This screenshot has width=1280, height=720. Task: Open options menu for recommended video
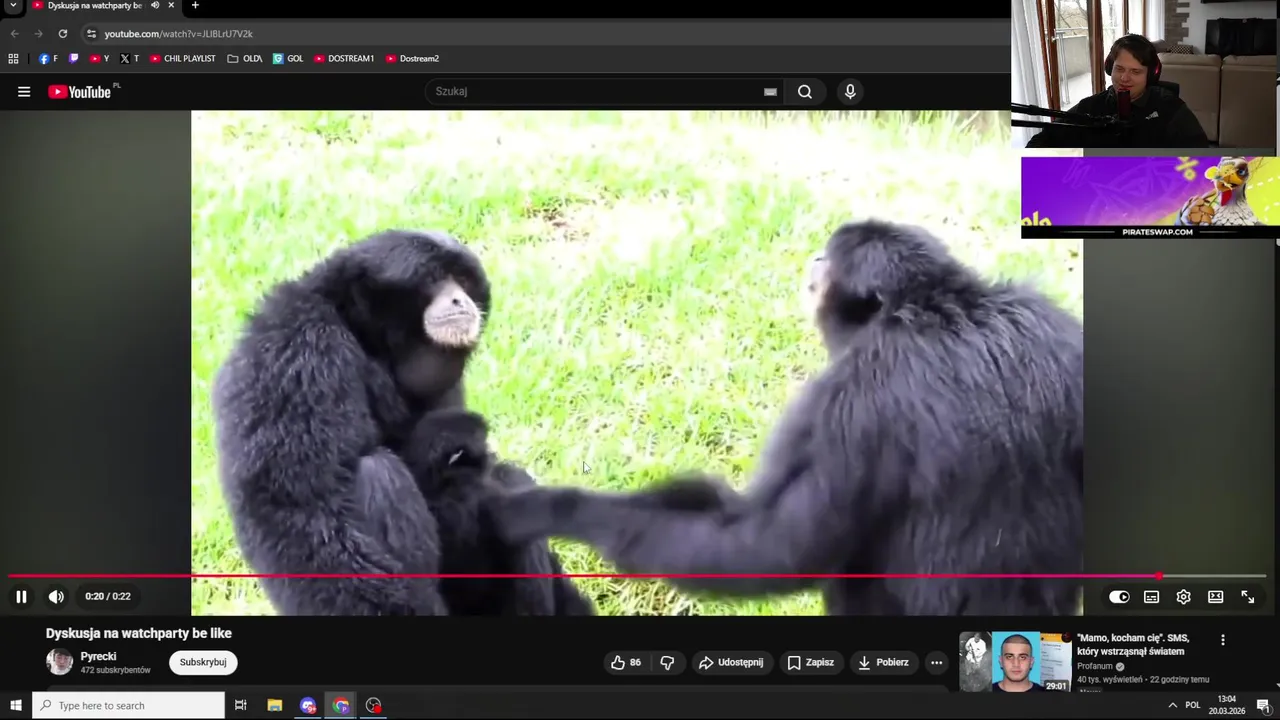[x=1222, y=640]
